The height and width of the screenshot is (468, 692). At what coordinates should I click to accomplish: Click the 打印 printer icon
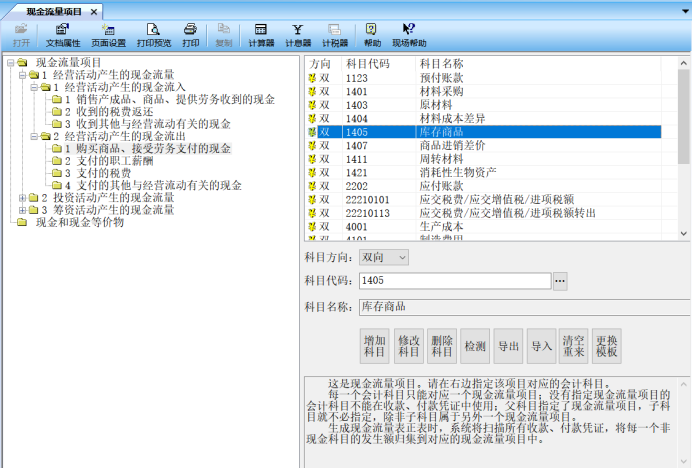click(x=191, y=35)
